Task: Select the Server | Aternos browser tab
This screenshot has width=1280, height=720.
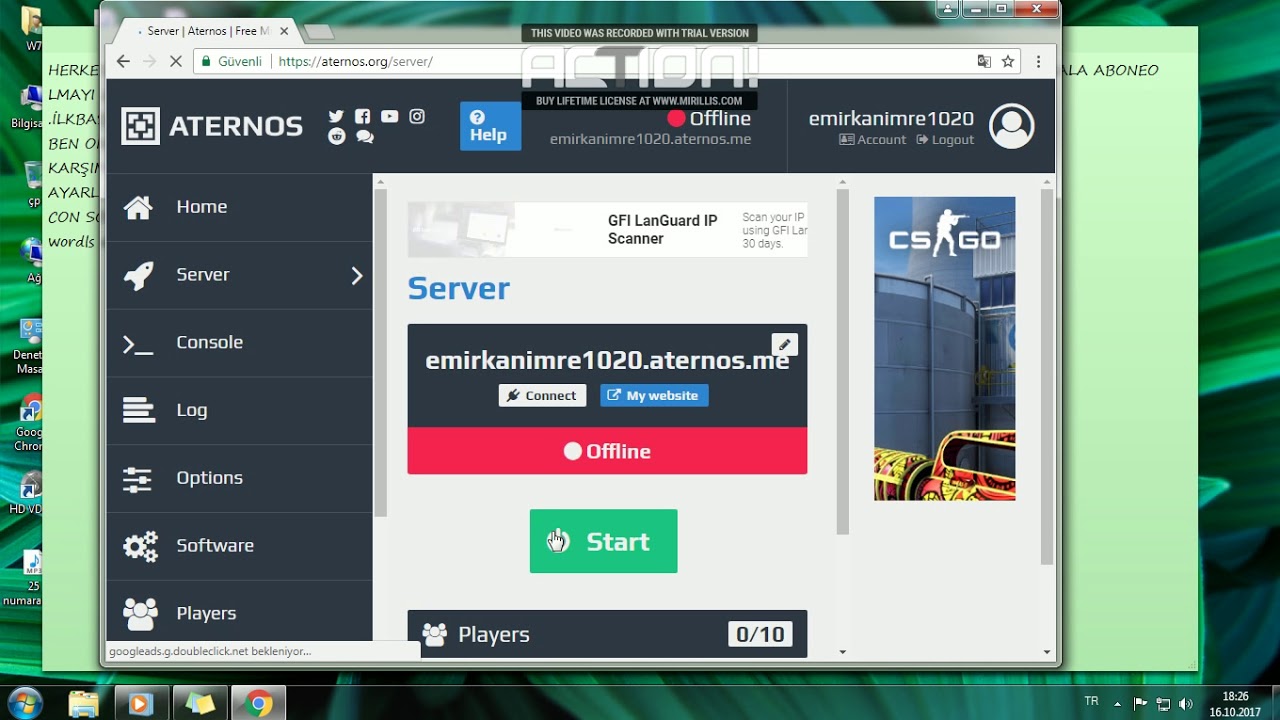Action: (x=205, y=31)
